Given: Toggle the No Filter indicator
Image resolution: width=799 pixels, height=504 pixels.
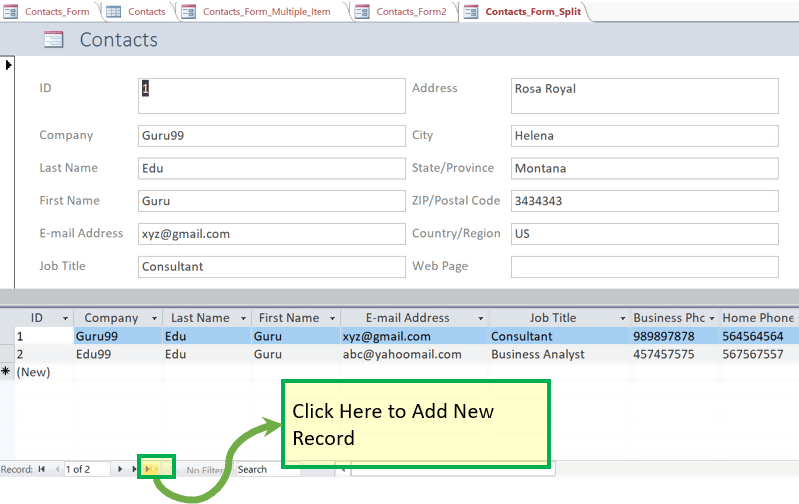Looking at the screenshot, I should tap(204, 470).
